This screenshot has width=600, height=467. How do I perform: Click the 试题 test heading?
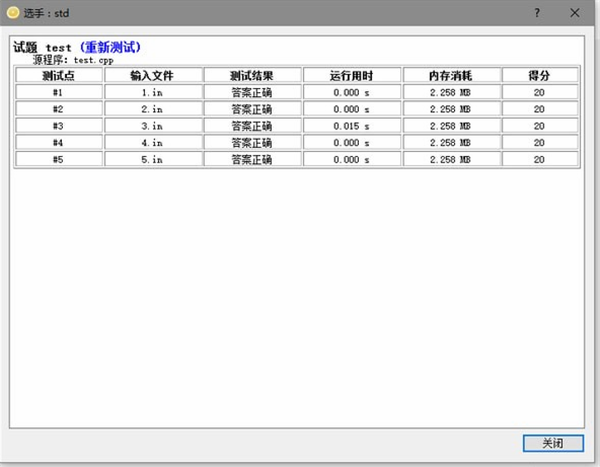coord(42,47)
